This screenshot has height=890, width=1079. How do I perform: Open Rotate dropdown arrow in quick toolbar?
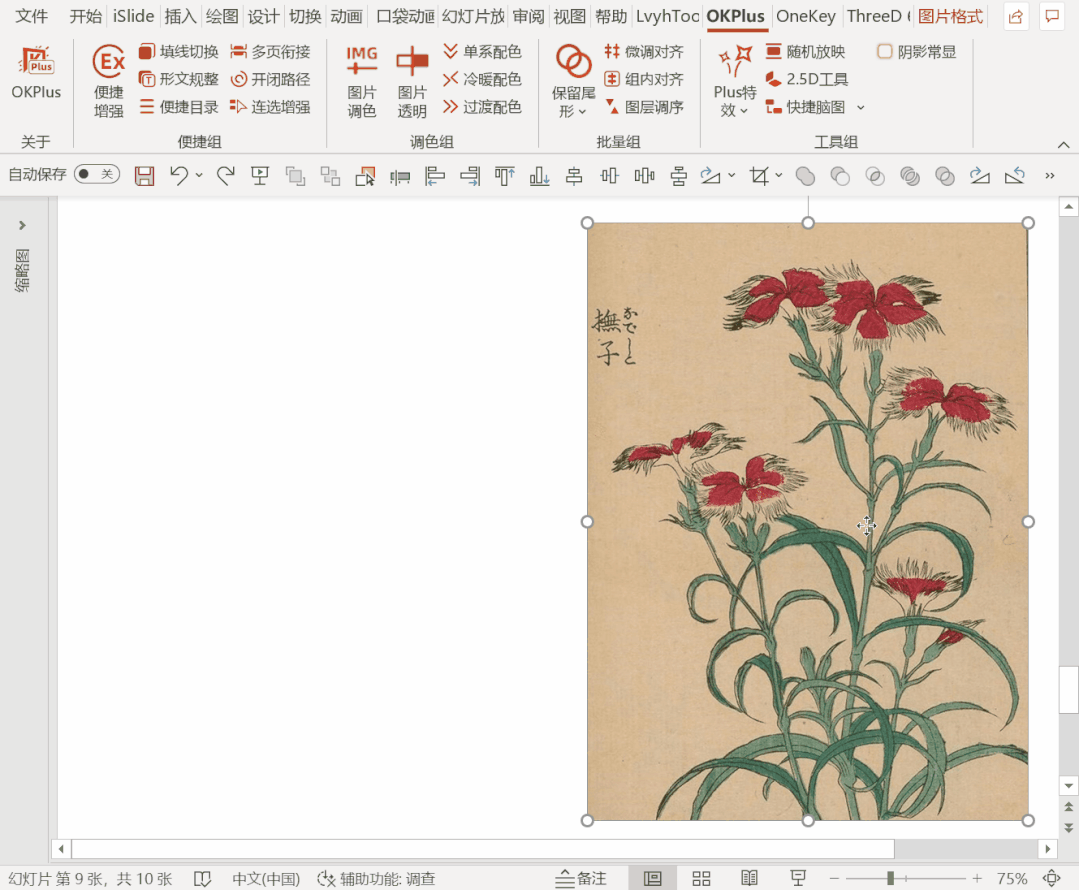pos(731,176)
